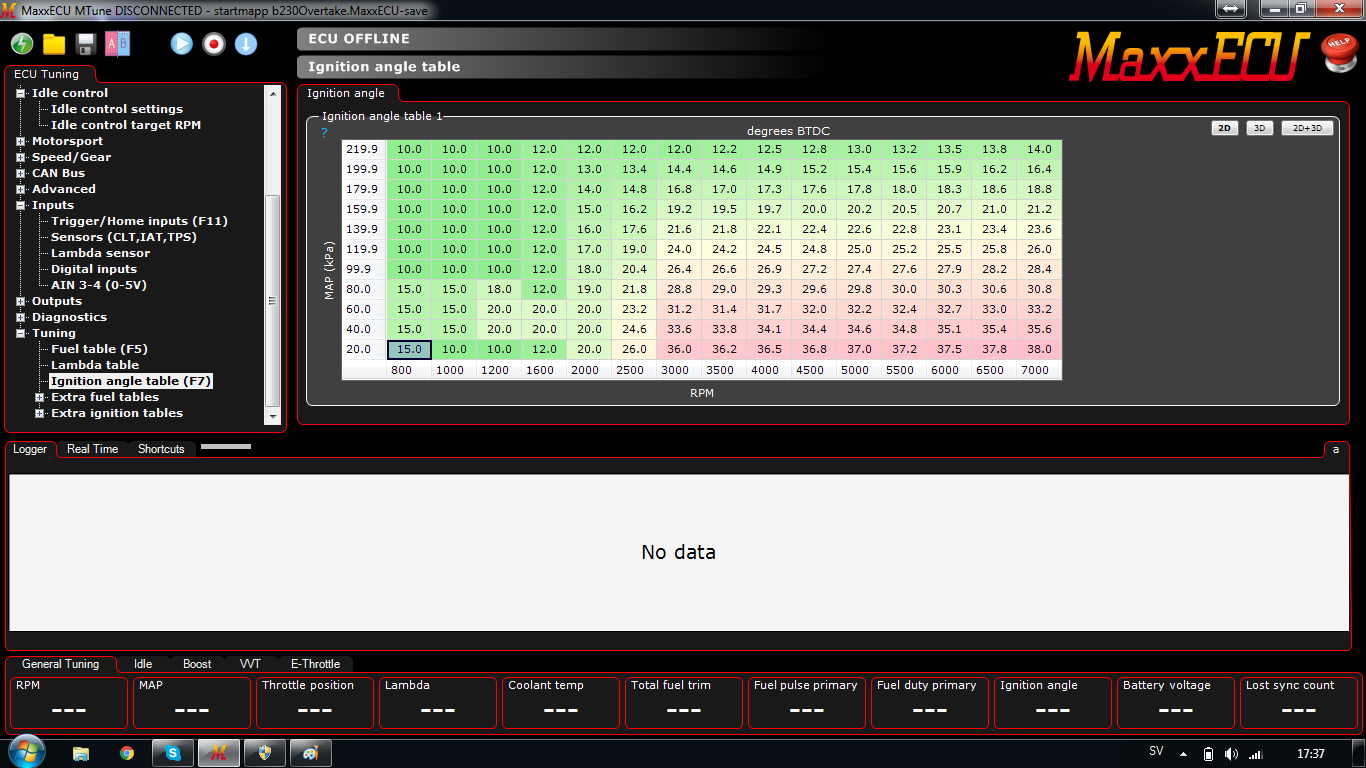Open Sensors (CLT,IAT,TPS) page
Screen dimensions: 1366x768
[124, 237]
